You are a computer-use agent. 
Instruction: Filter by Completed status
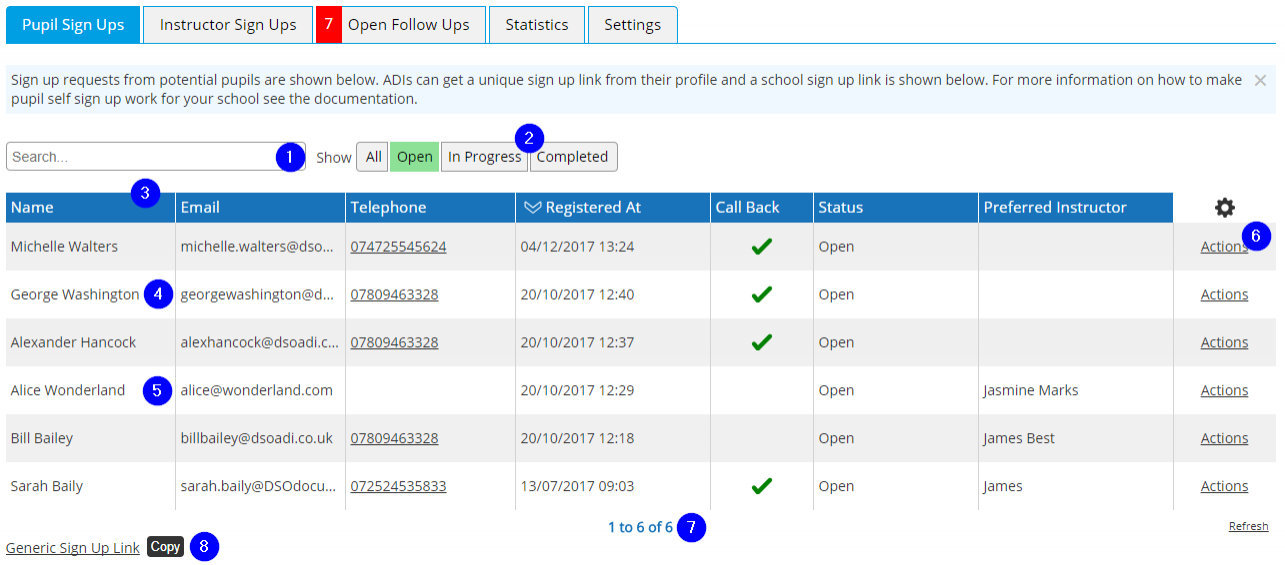point(573,157)
